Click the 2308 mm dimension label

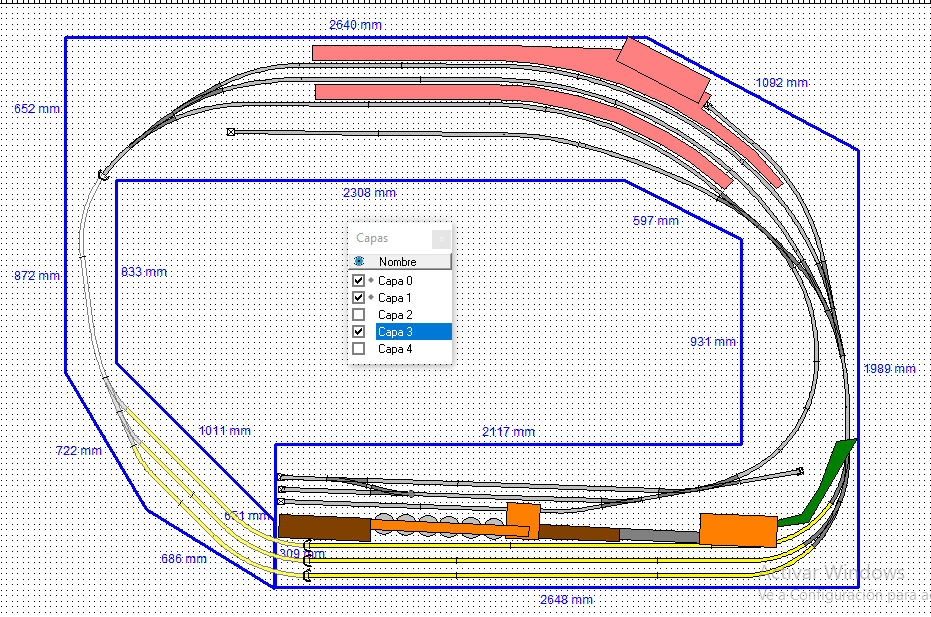click(369, 192)
